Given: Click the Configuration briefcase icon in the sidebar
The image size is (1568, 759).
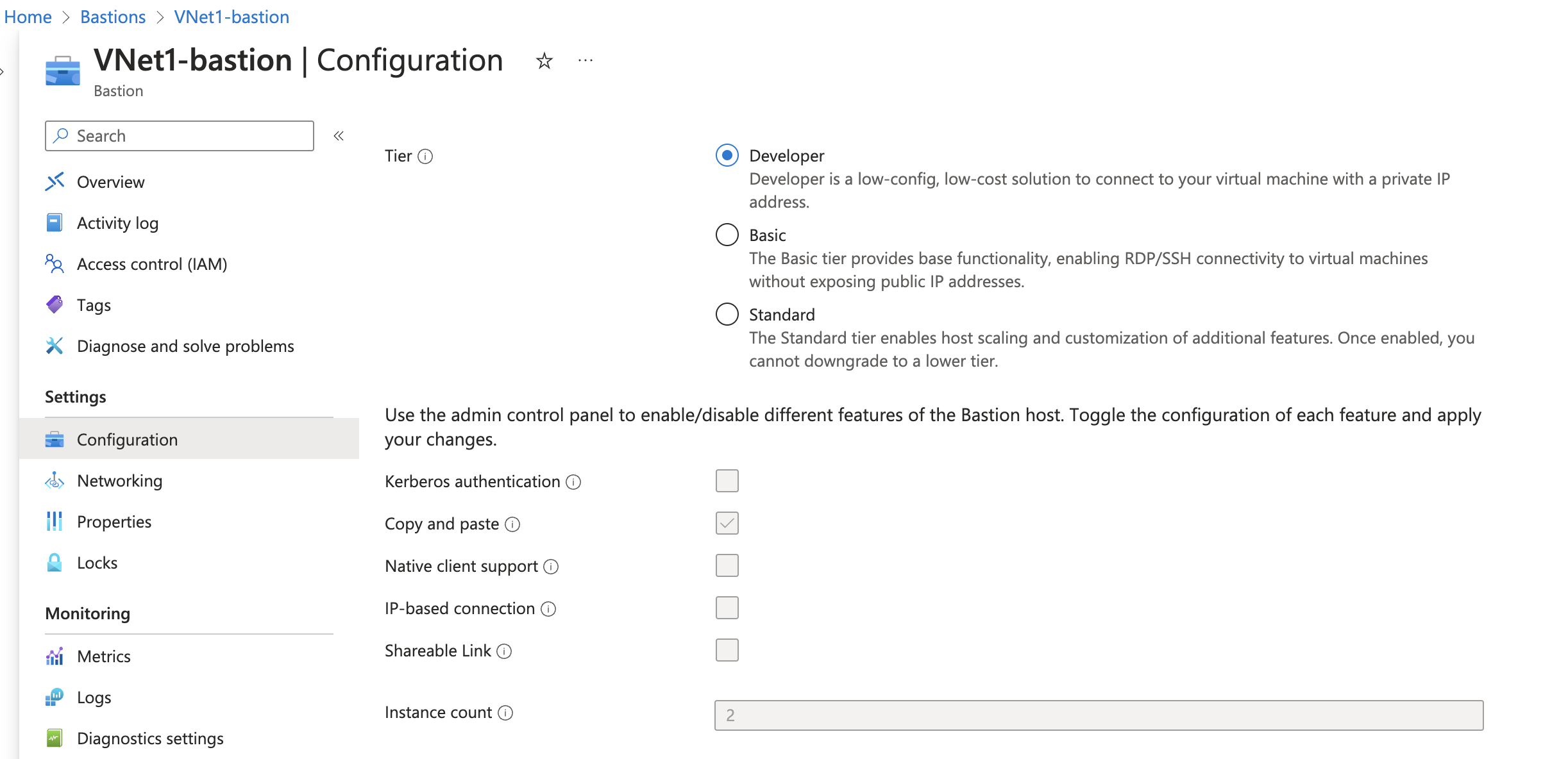Looking at the screenshot, I should 55,439.
